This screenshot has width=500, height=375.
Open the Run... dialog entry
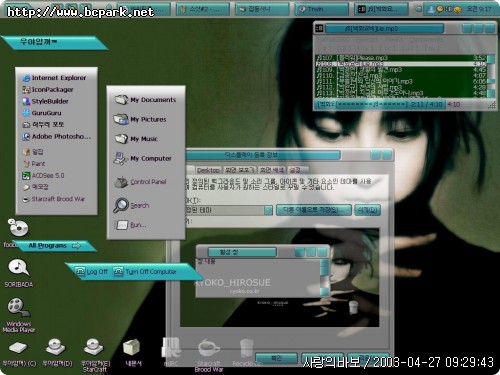coord(130,225)
